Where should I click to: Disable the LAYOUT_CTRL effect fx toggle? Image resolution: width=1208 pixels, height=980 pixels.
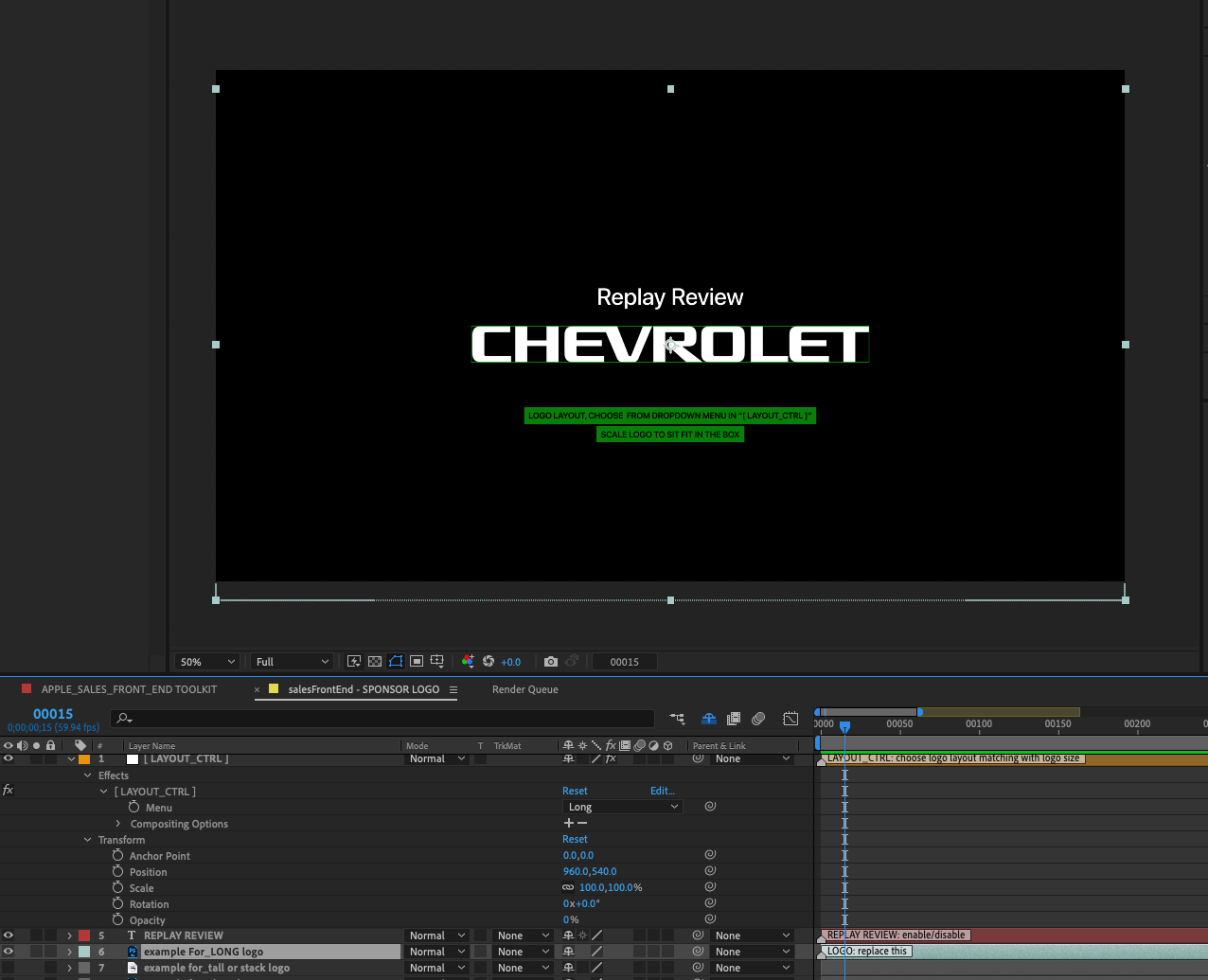(8, 790)
